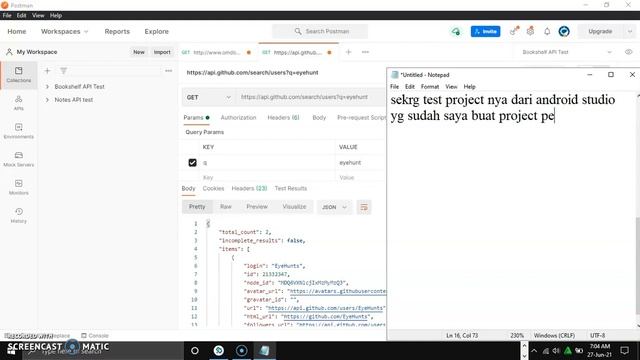Viewport: 640px width, 360px height.
Task: Toggle the response word wrap icon
Action: (x=364, y=207)
